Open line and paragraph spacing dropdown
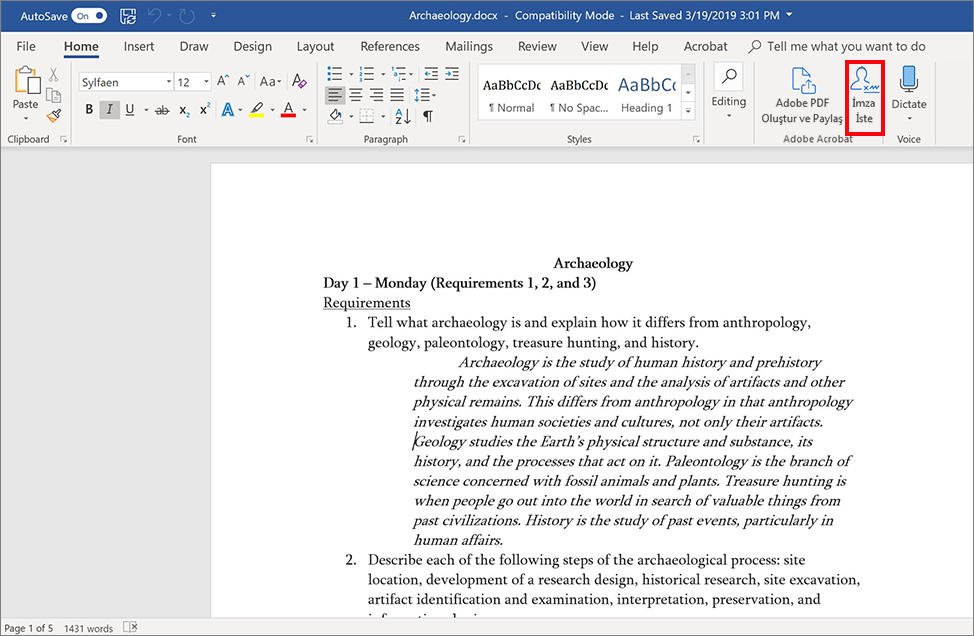This screenshot has height=636, width=974. (425, 95)
